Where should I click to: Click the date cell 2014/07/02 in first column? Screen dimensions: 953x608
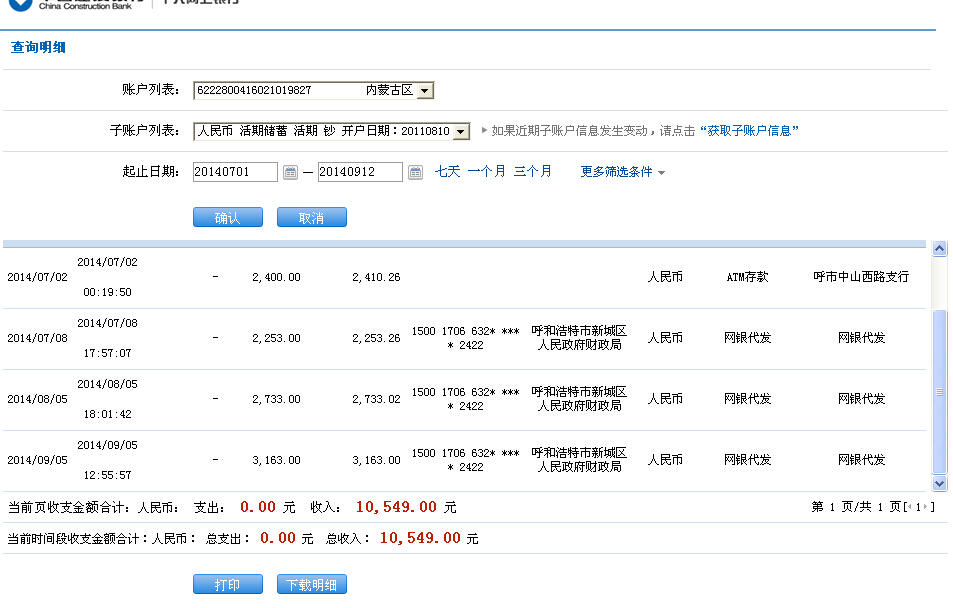(x=38, y=277)
